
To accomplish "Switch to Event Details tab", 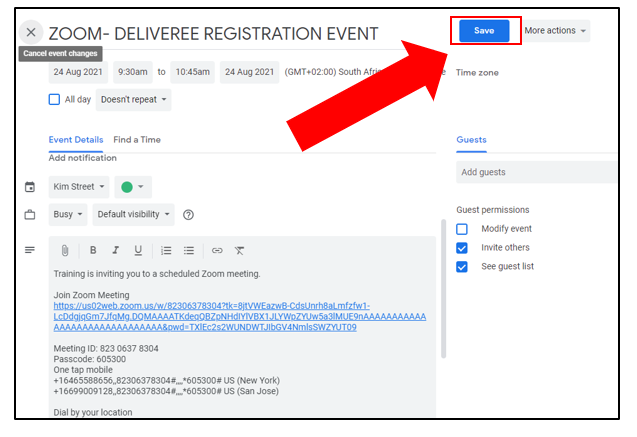I will 76,140.
